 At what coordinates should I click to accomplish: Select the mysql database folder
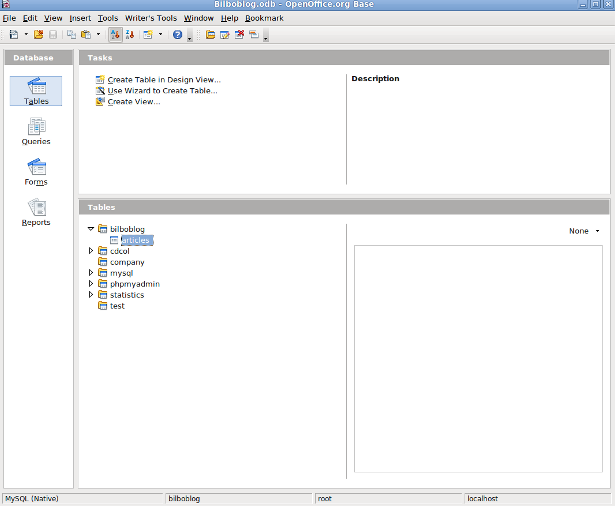(122, 273)
